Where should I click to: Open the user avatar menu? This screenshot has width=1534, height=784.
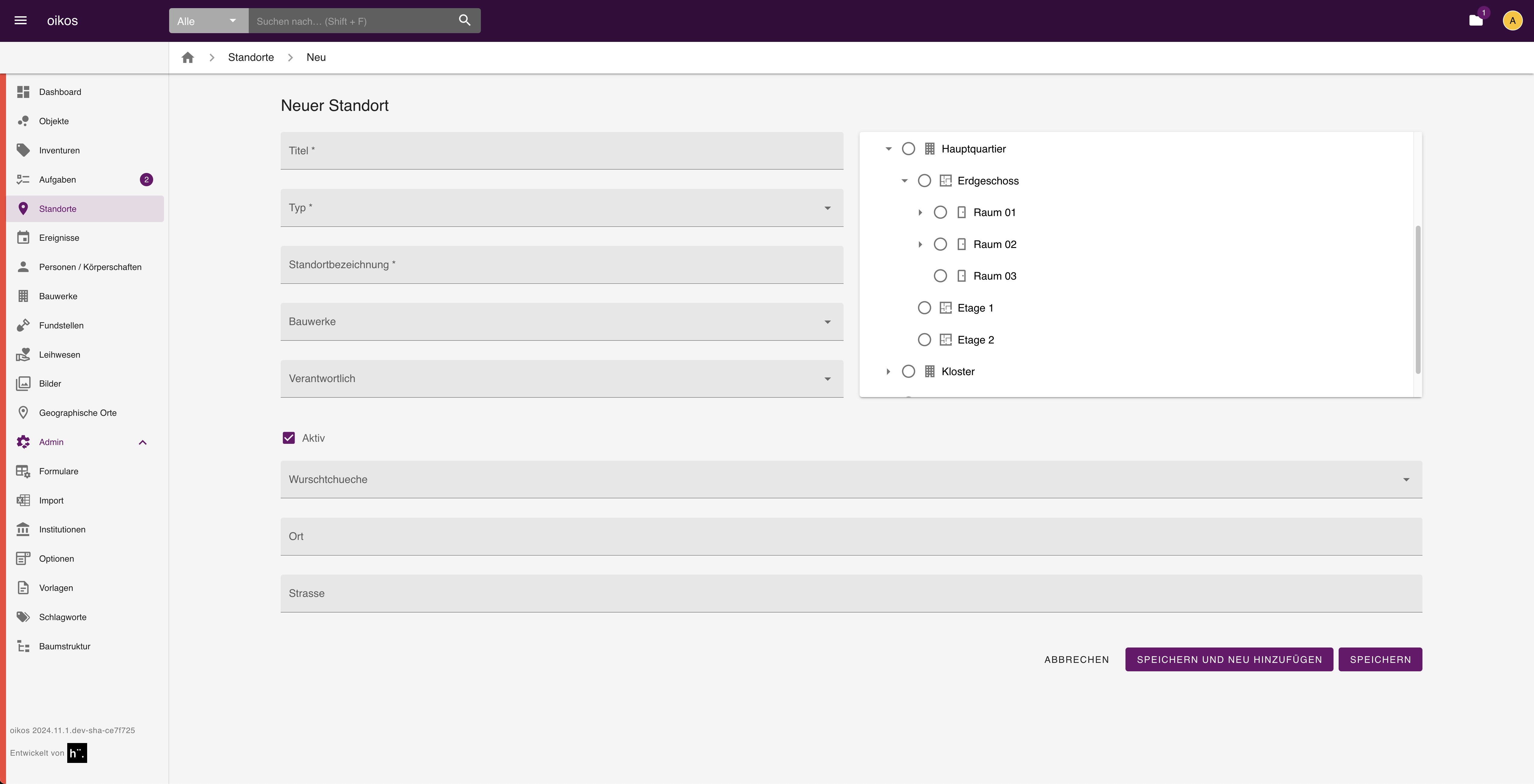tap(1513, 21)
